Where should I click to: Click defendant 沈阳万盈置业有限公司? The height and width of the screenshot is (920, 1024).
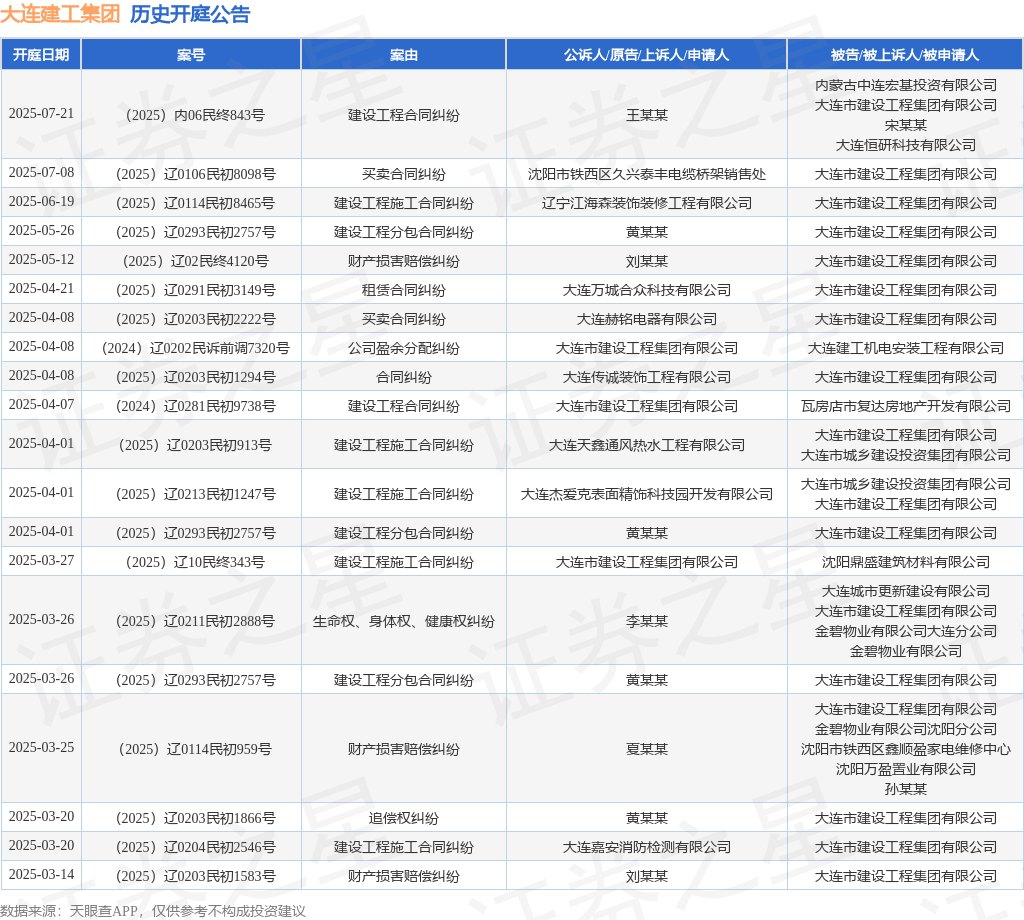905,769
